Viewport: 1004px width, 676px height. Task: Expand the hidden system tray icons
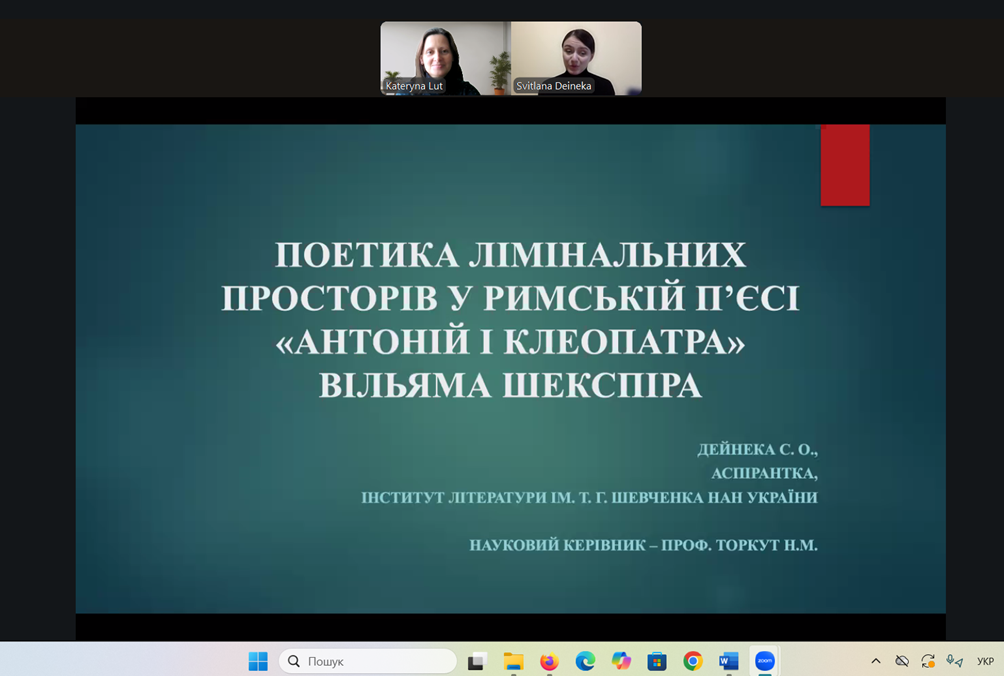876,661
